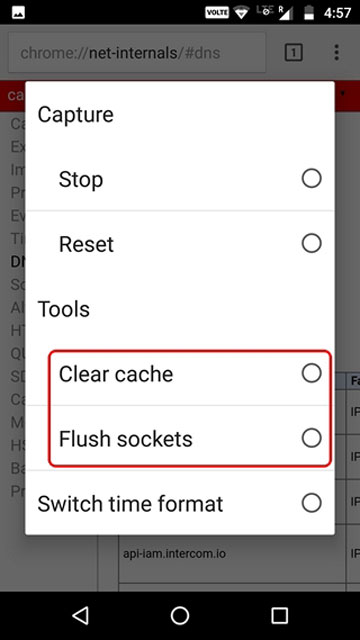Expand the red header dropdown arrow
360x640 pixels.
(x=342, y=93)
